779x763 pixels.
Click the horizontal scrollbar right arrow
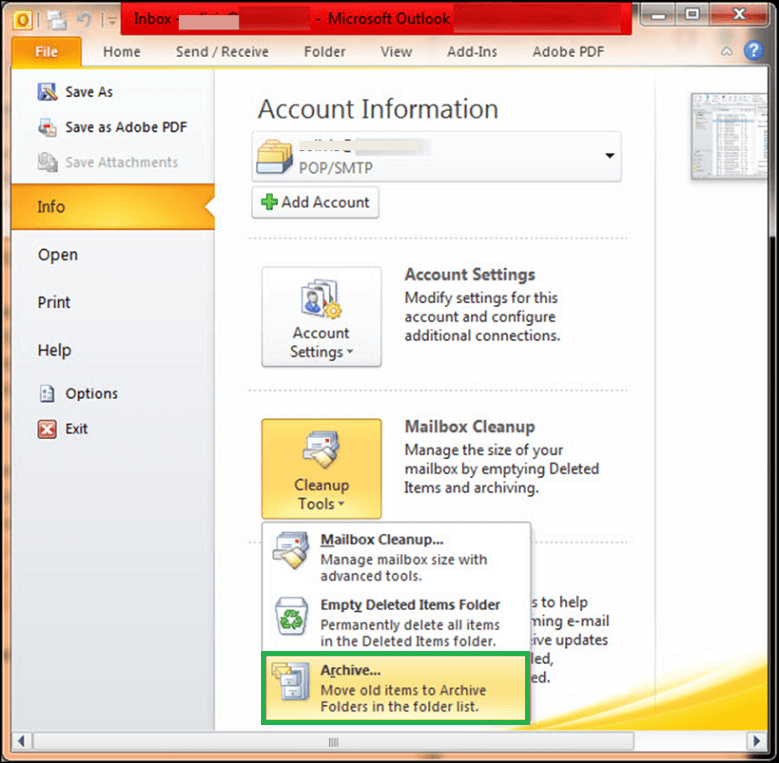click(756, 742)
